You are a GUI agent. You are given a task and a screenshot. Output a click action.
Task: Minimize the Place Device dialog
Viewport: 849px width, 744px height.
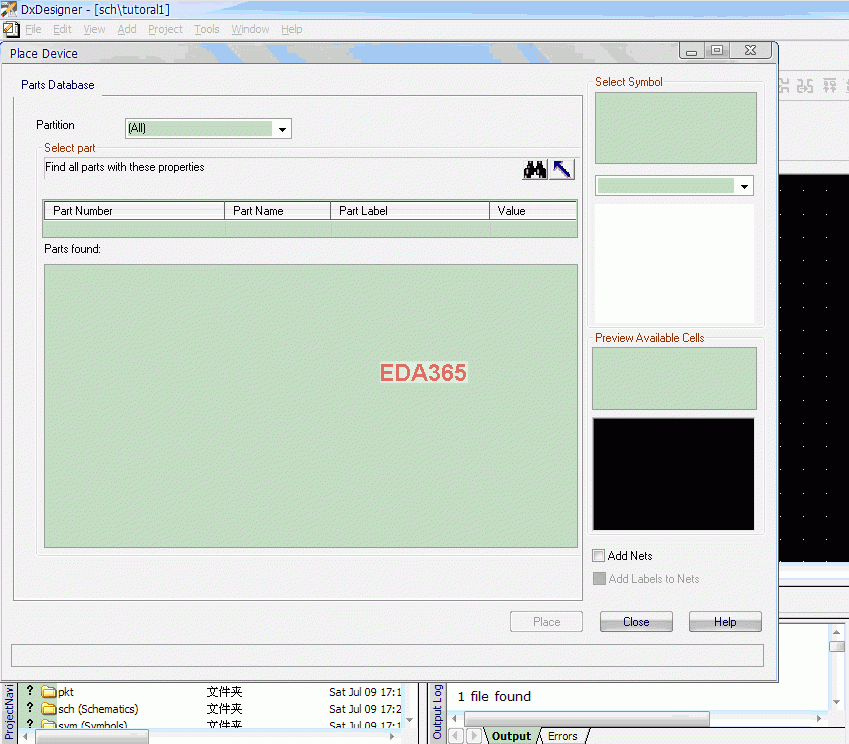pyautogui.click(x=691, y=51)
